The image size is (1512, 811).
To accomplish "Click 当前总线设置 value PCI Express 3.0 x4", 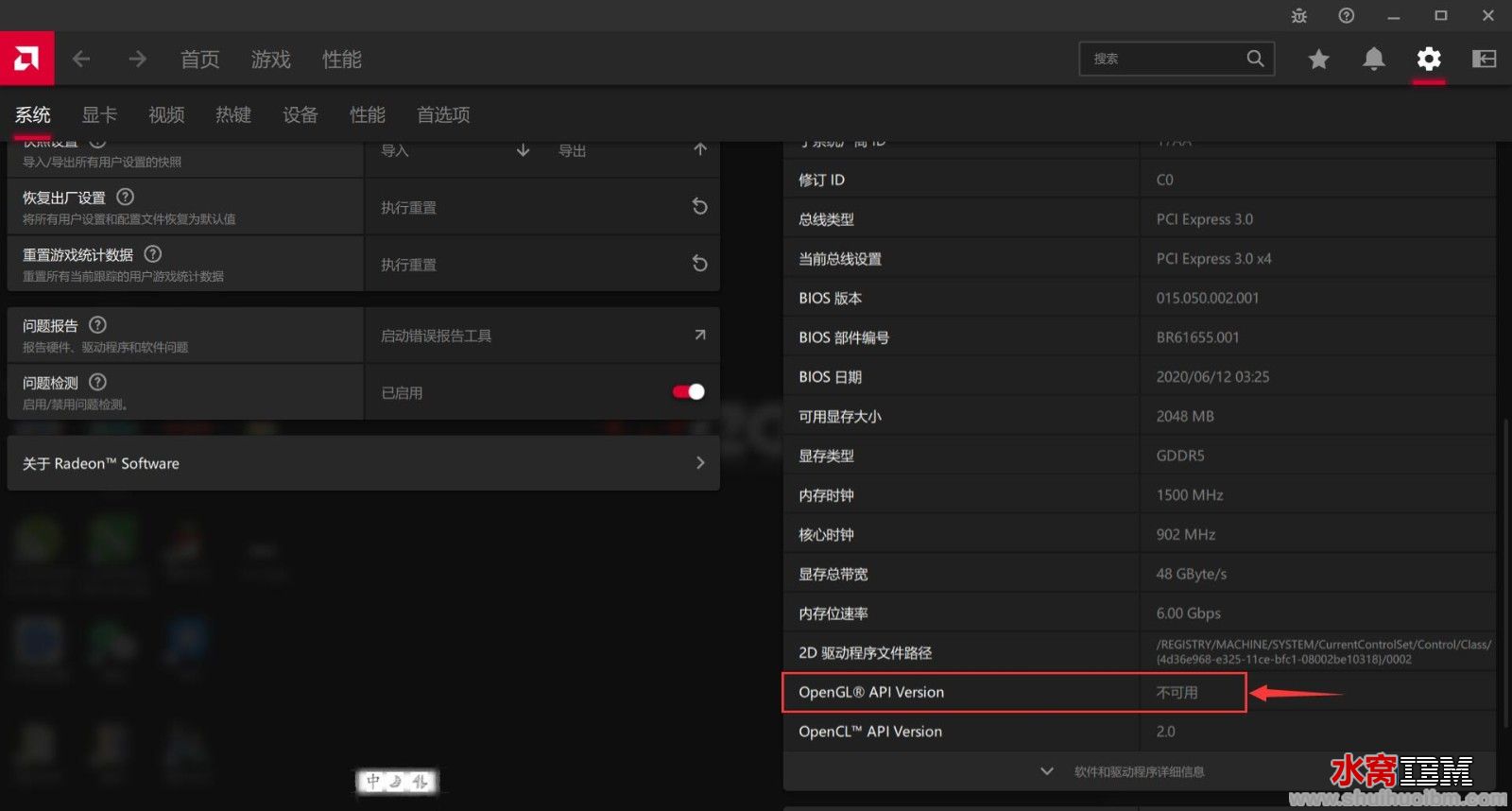I will pyautogui.click(x=1213, y=259).
